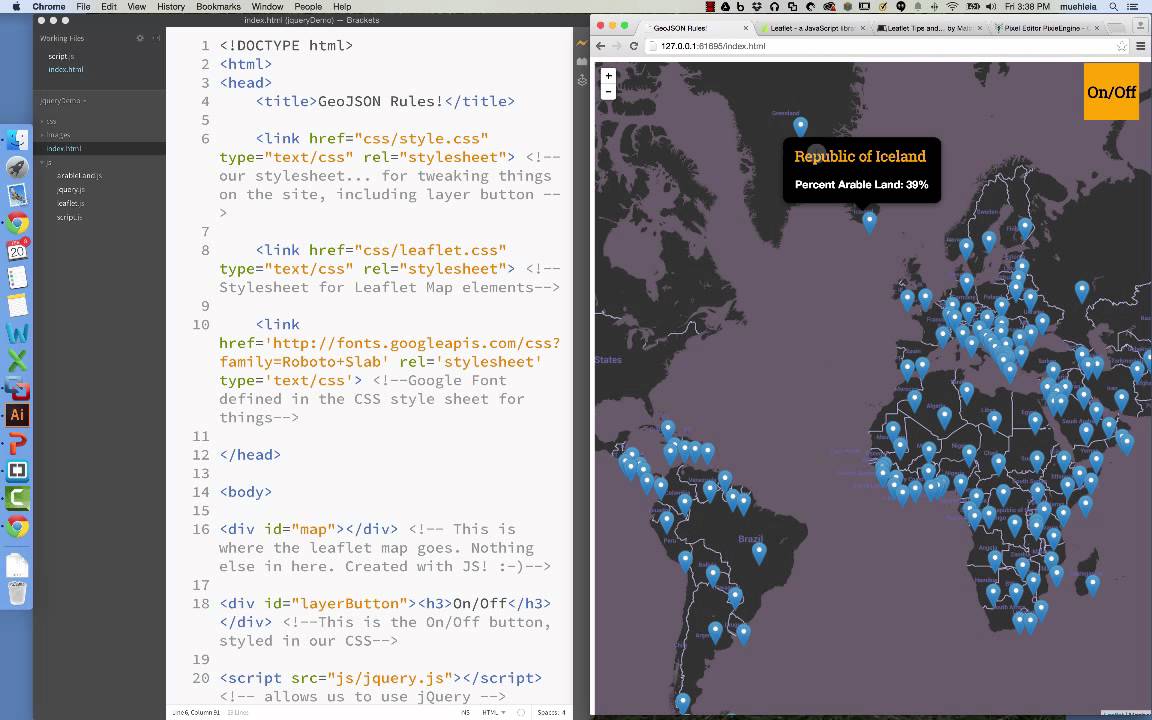
Task: Click the Working Files settings gear icon
Action: click(140, 38)
